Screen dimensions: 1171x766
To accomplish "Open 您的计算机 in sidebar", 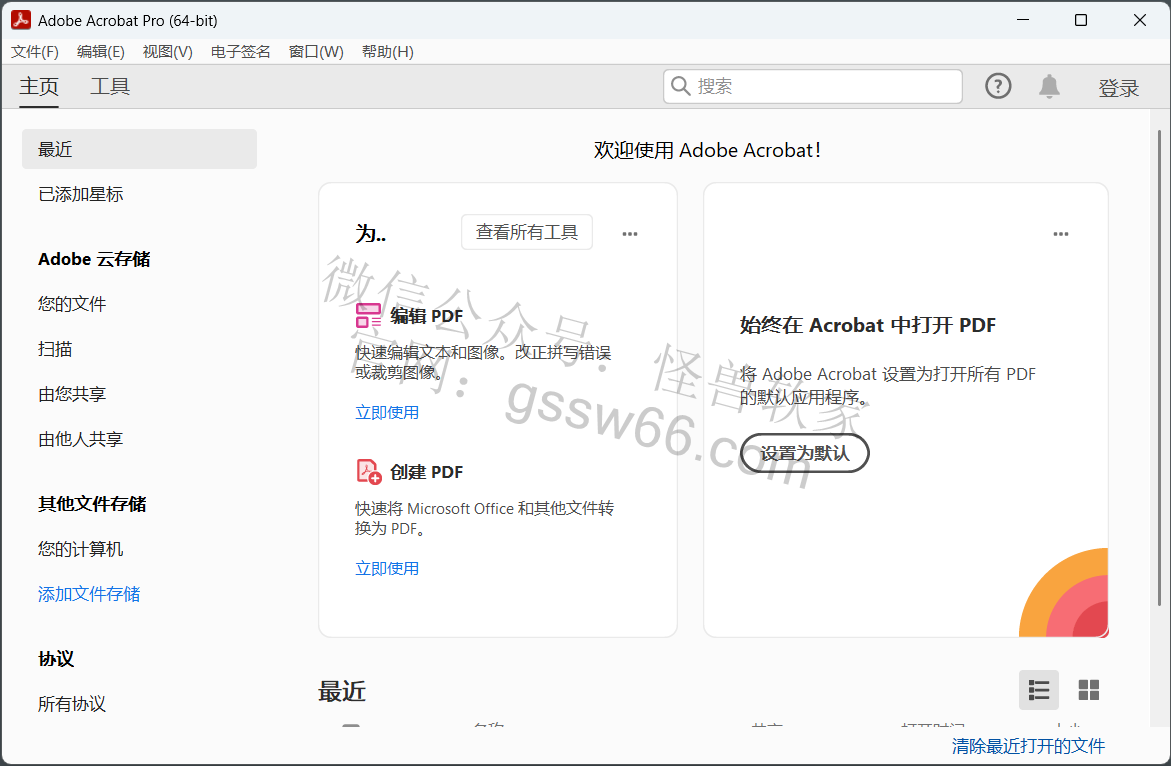I will coord(81,549).
